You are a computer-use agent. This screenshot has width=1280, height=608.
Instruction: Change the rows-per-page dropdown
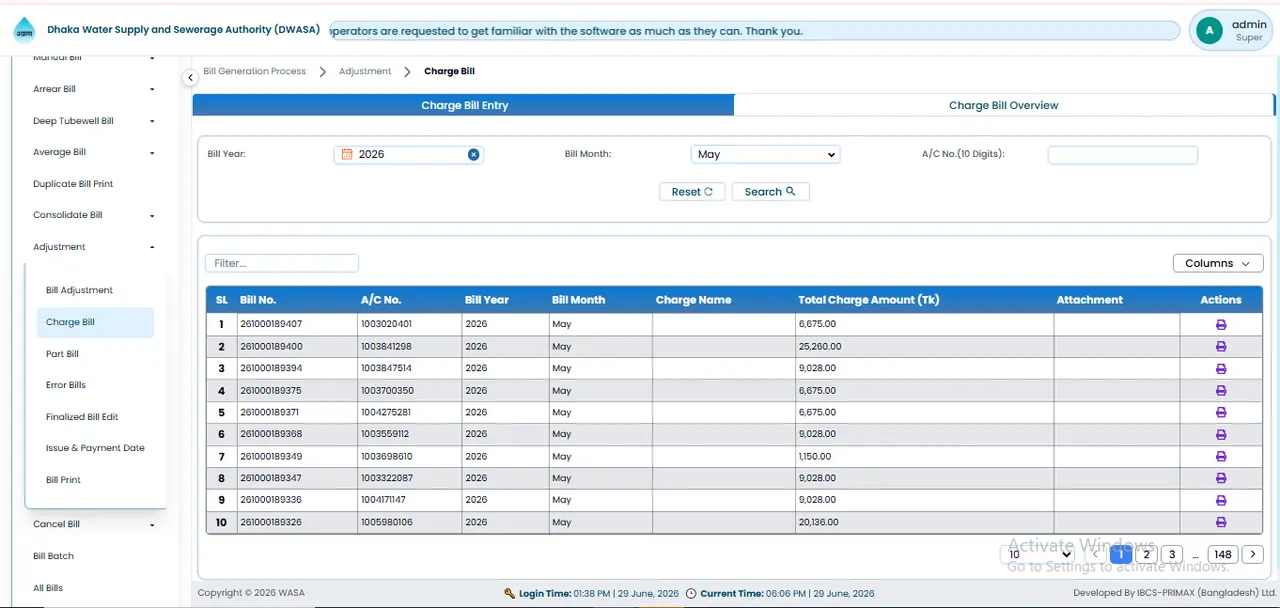[1039, 554]
